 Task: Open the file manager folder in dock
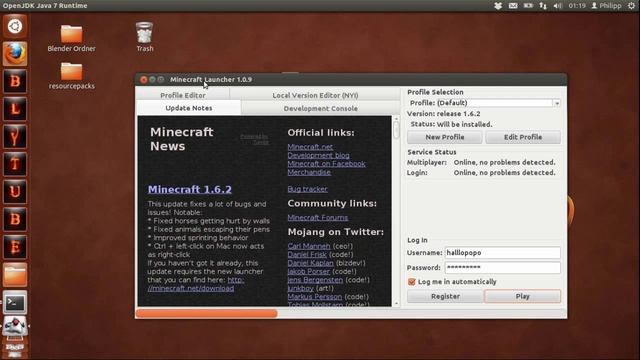[x=15, y=275]
